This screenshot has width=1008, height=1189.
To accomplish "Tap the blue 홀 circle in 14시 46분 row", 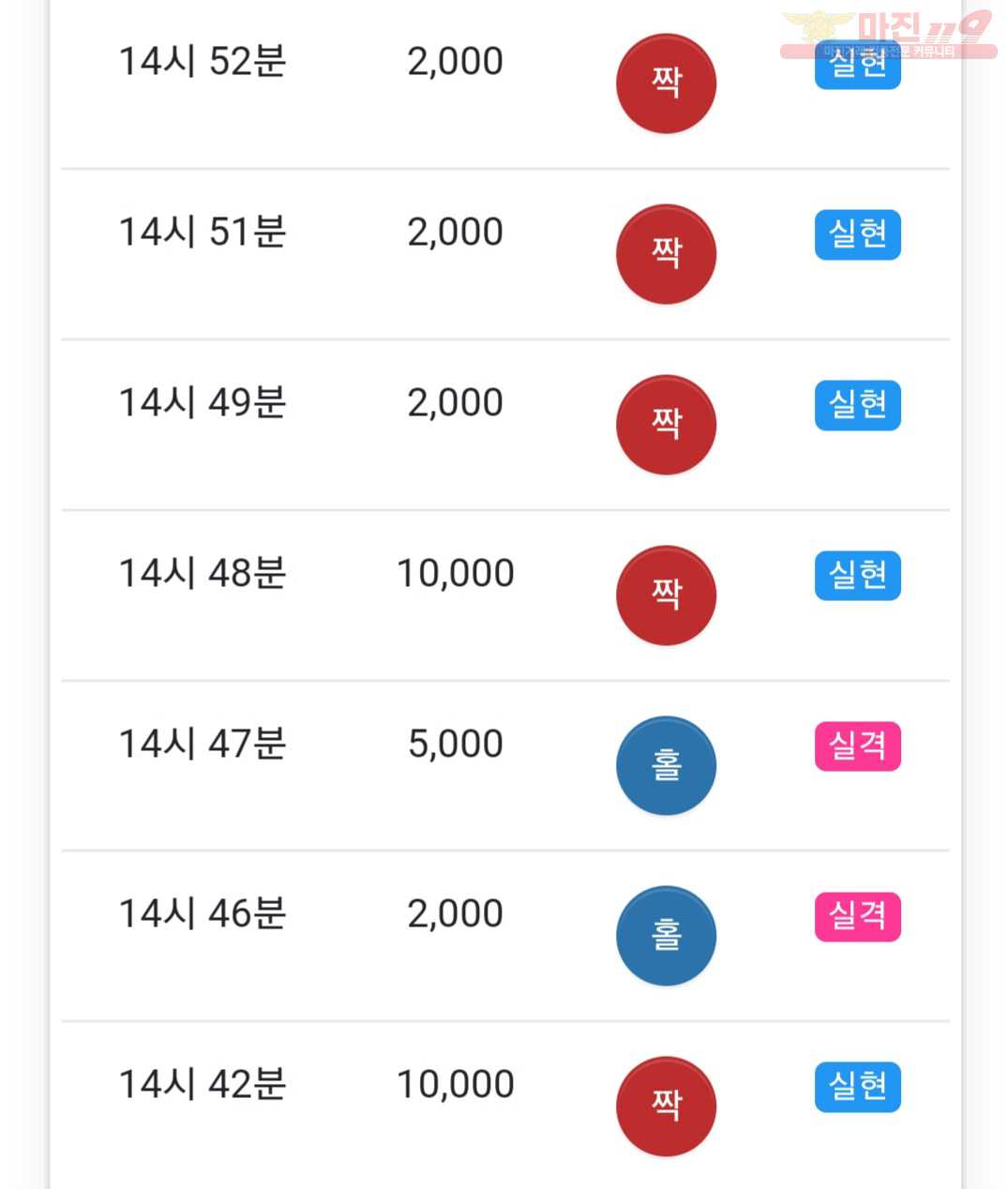I will point(666,936).
